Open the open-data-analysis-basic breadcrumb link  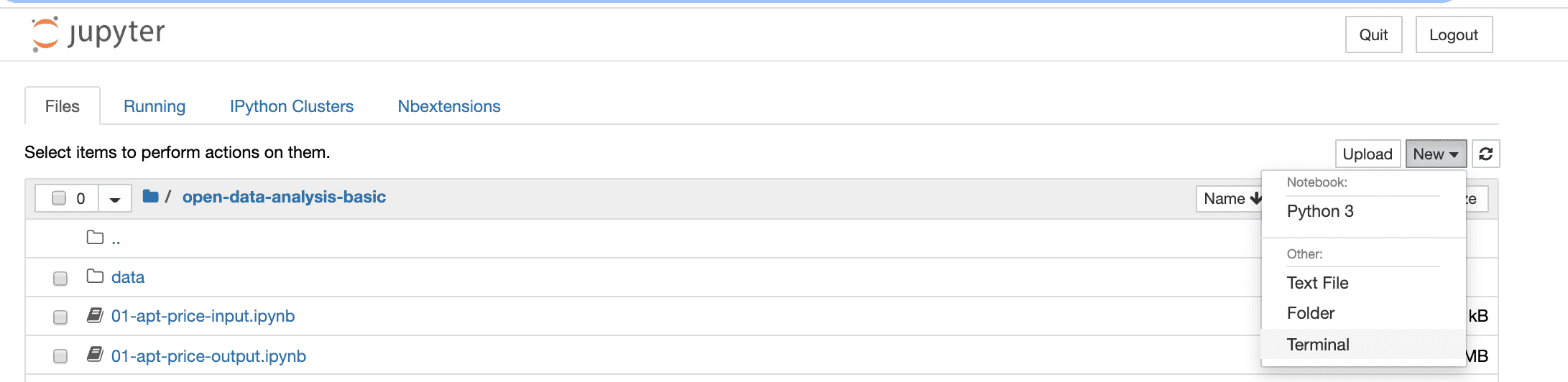point(284,197)
